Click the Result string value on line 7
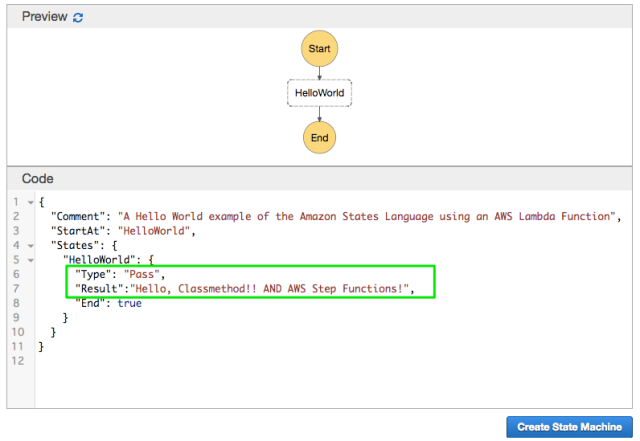The height and width of the screenshot is (441, 640). [269, 289]
